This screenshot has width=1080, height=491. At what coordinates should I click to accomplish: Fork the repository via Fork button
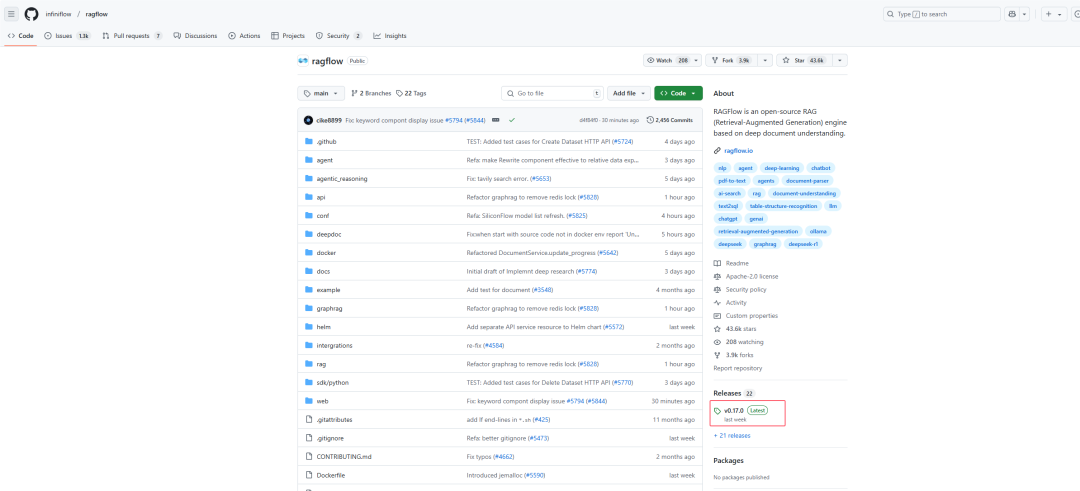click(731, 61)
